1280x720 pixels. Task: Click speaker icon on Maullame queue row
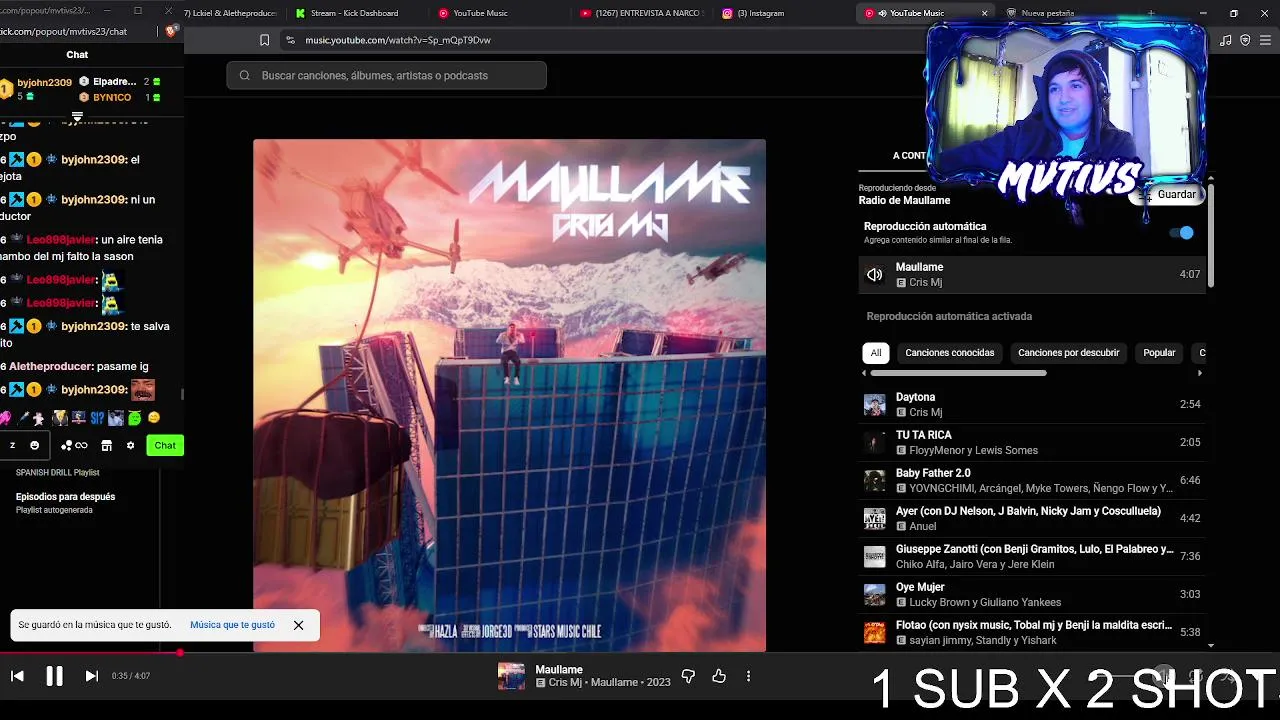875,275
